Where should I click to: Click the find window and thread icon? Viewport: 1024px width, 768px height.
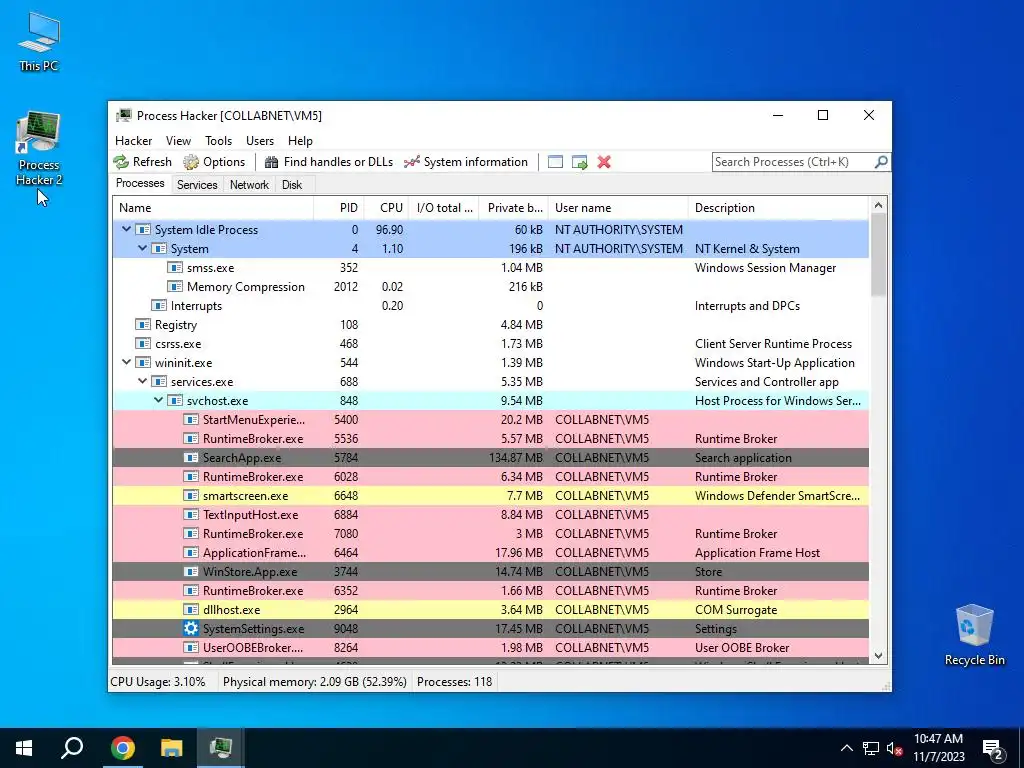coord(579,162)
